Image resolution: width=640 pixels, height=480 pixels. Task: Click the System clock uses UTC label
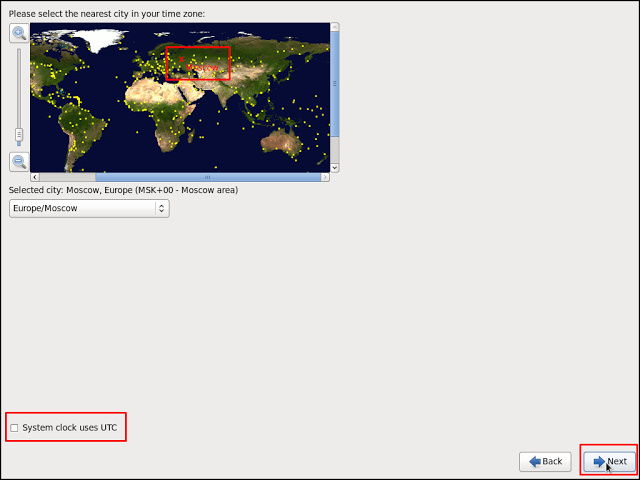point(69,428)
